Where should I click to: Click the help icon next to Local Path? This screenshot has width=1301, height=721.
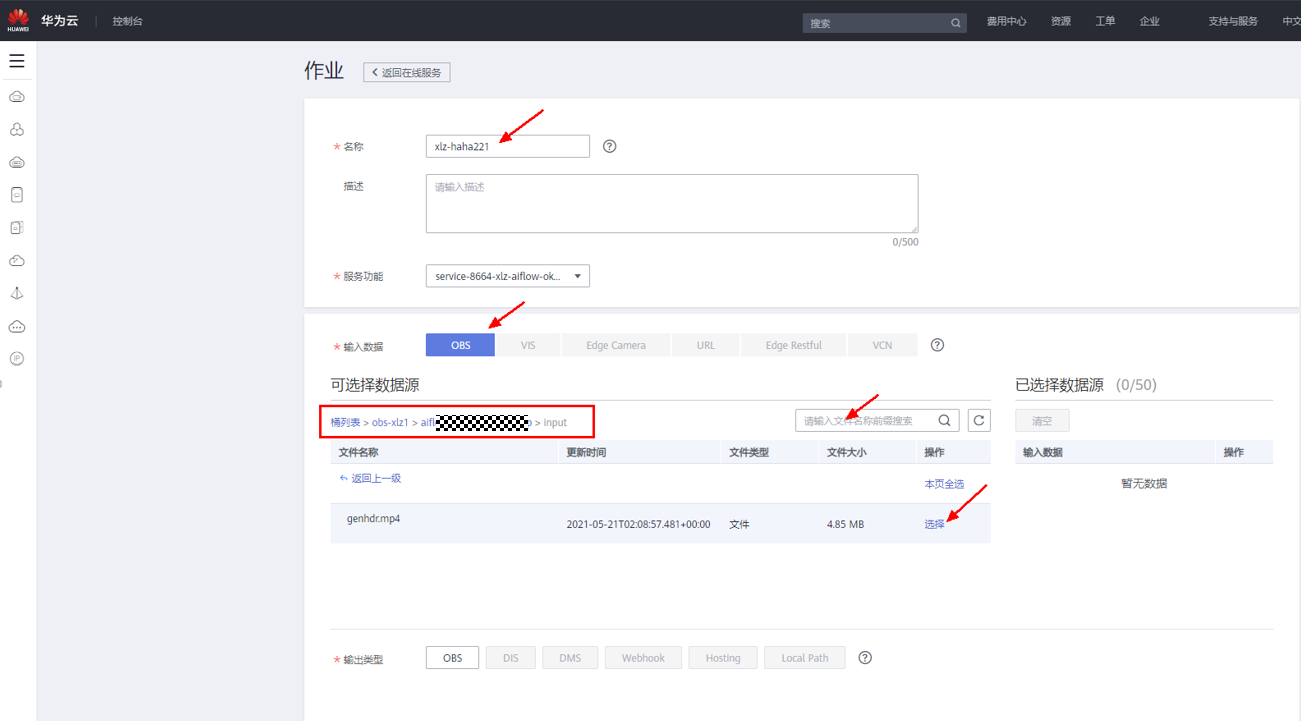[865, 658]
